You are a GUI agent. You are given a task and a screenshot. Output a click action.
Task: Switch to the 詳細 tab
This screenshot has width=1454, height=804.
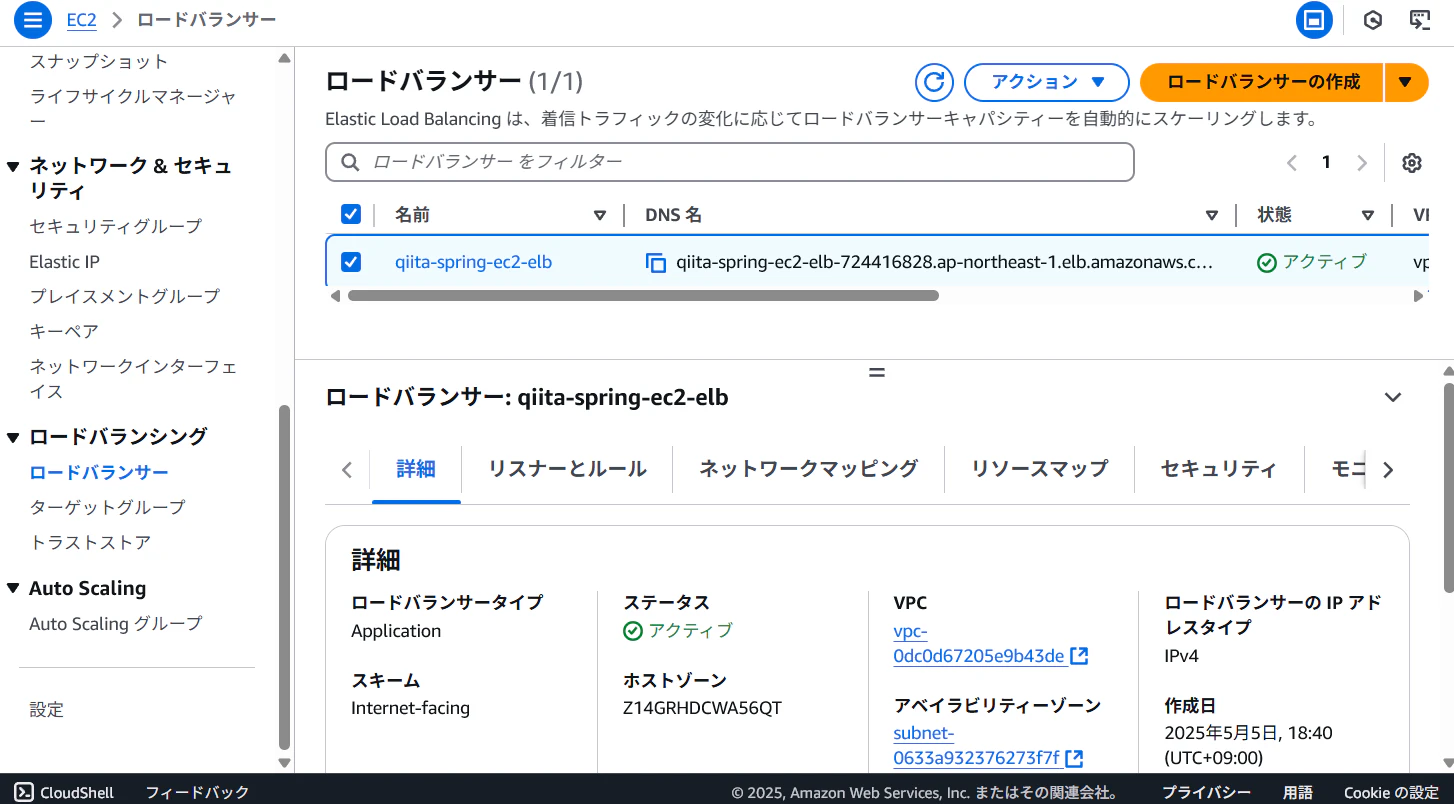[x=416, y=469]
